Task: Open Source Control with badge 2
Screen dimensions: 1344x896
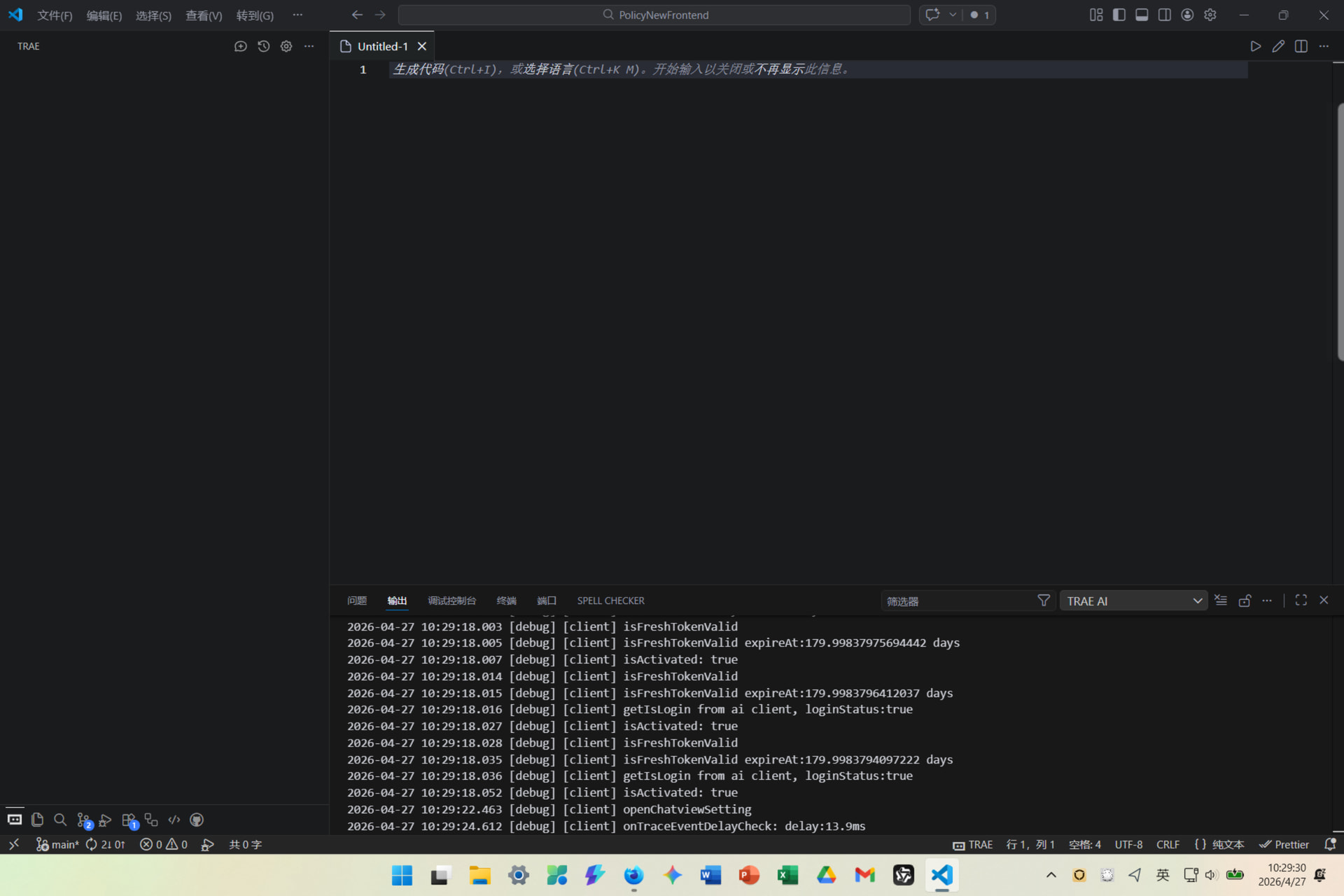Action: pos(84,820)
